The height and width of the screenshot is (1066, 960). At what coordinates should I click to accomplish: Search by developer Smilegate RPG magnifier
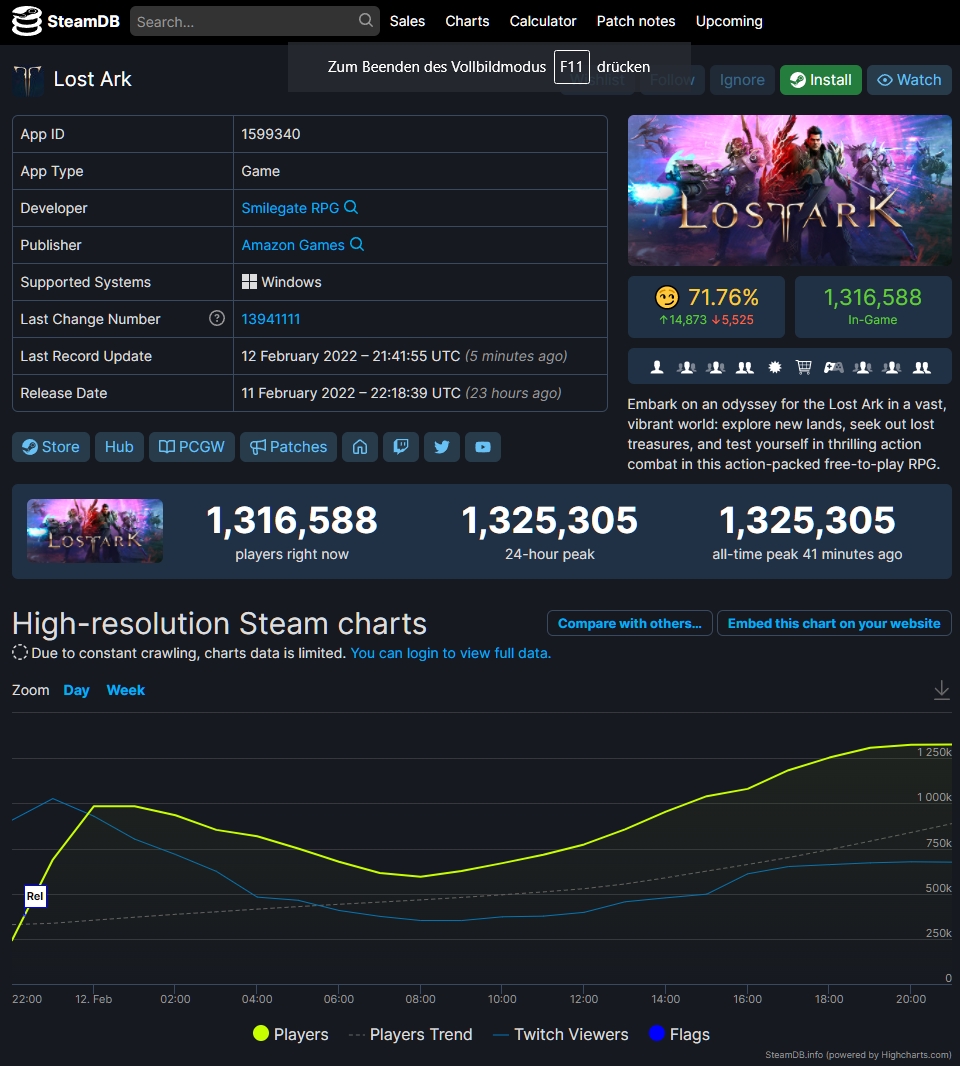tap(351, 207)
